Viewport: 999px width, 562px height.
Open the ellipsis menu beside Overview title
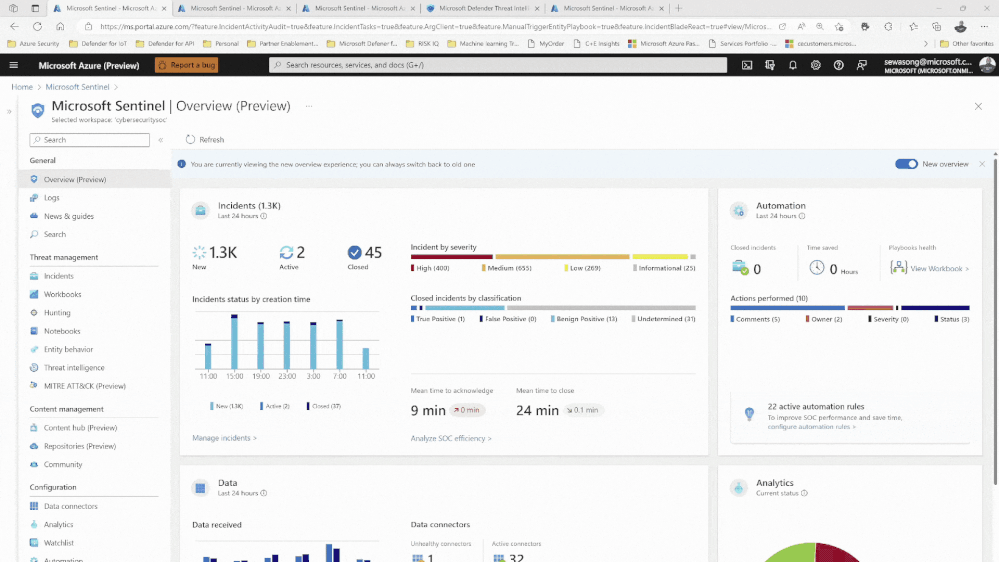click(309, 106)
